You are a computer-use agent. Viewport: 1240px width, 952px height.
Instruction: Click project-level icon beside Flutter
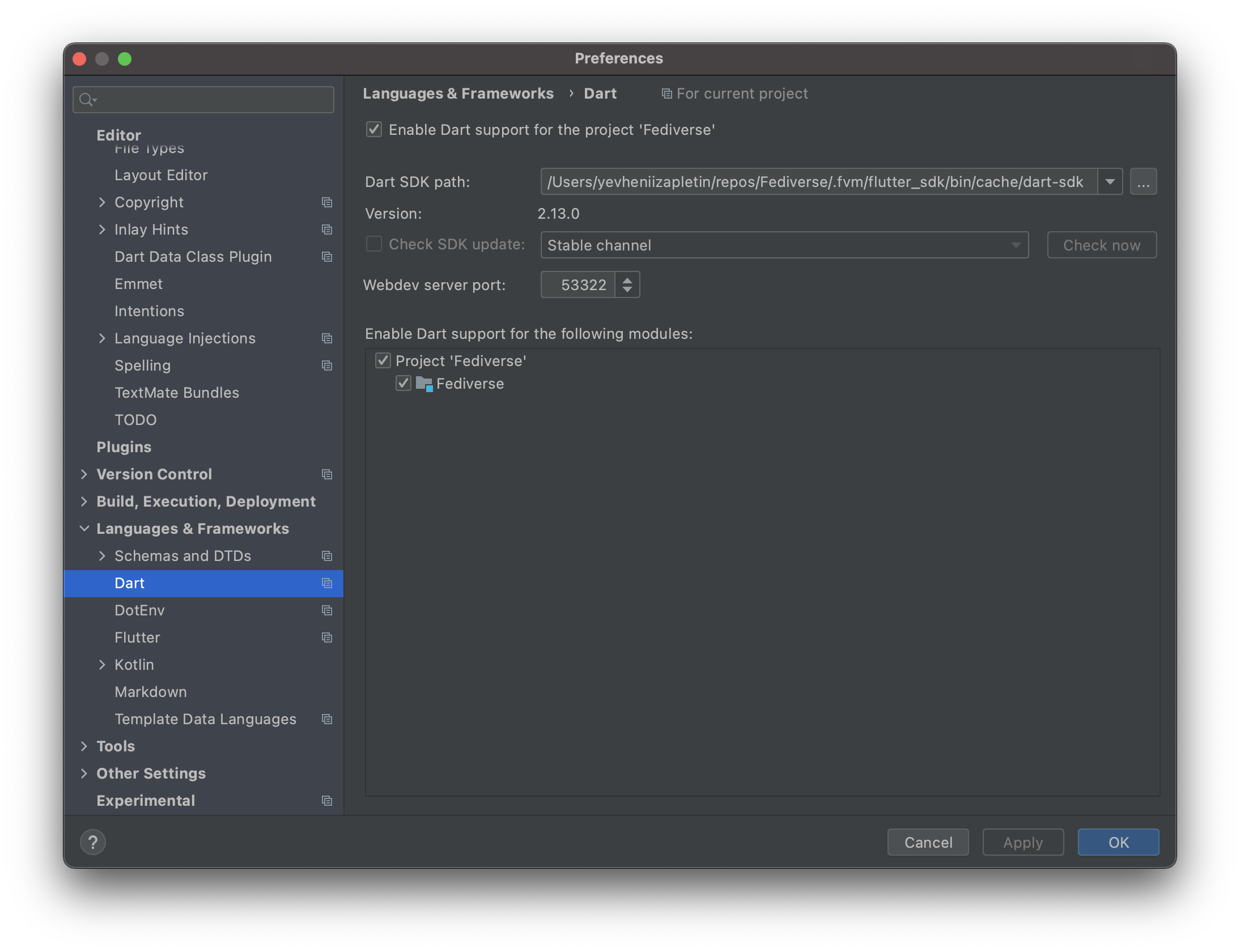(x=327, y=637)
